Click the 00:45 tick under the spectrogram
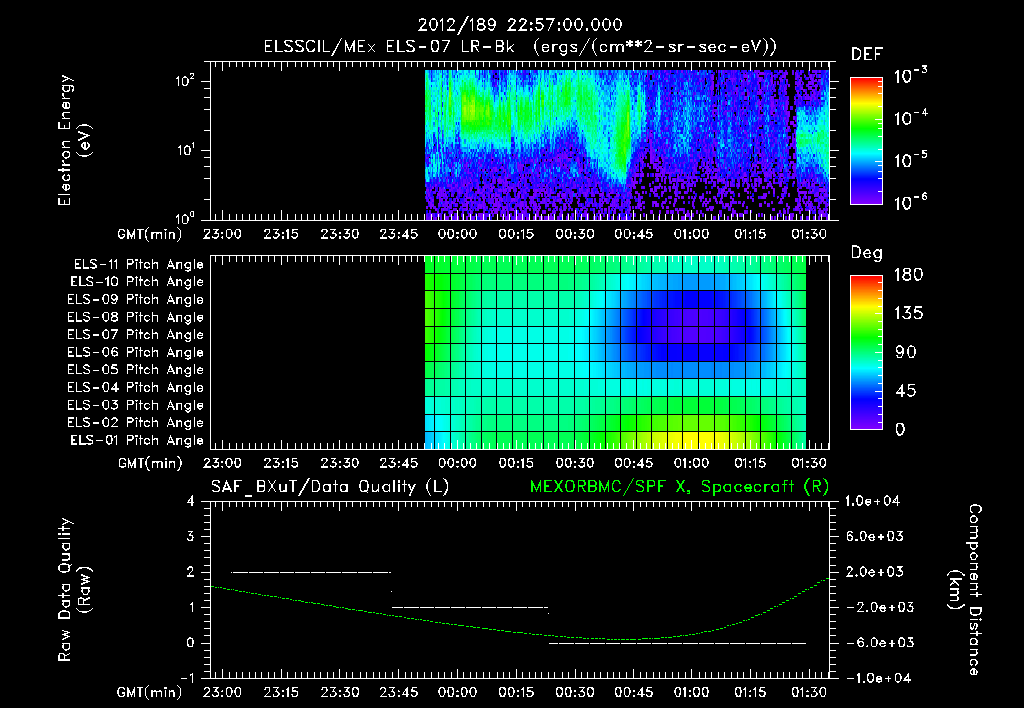The height and width of the screenshot is (708, 1024). pos(633,234)
